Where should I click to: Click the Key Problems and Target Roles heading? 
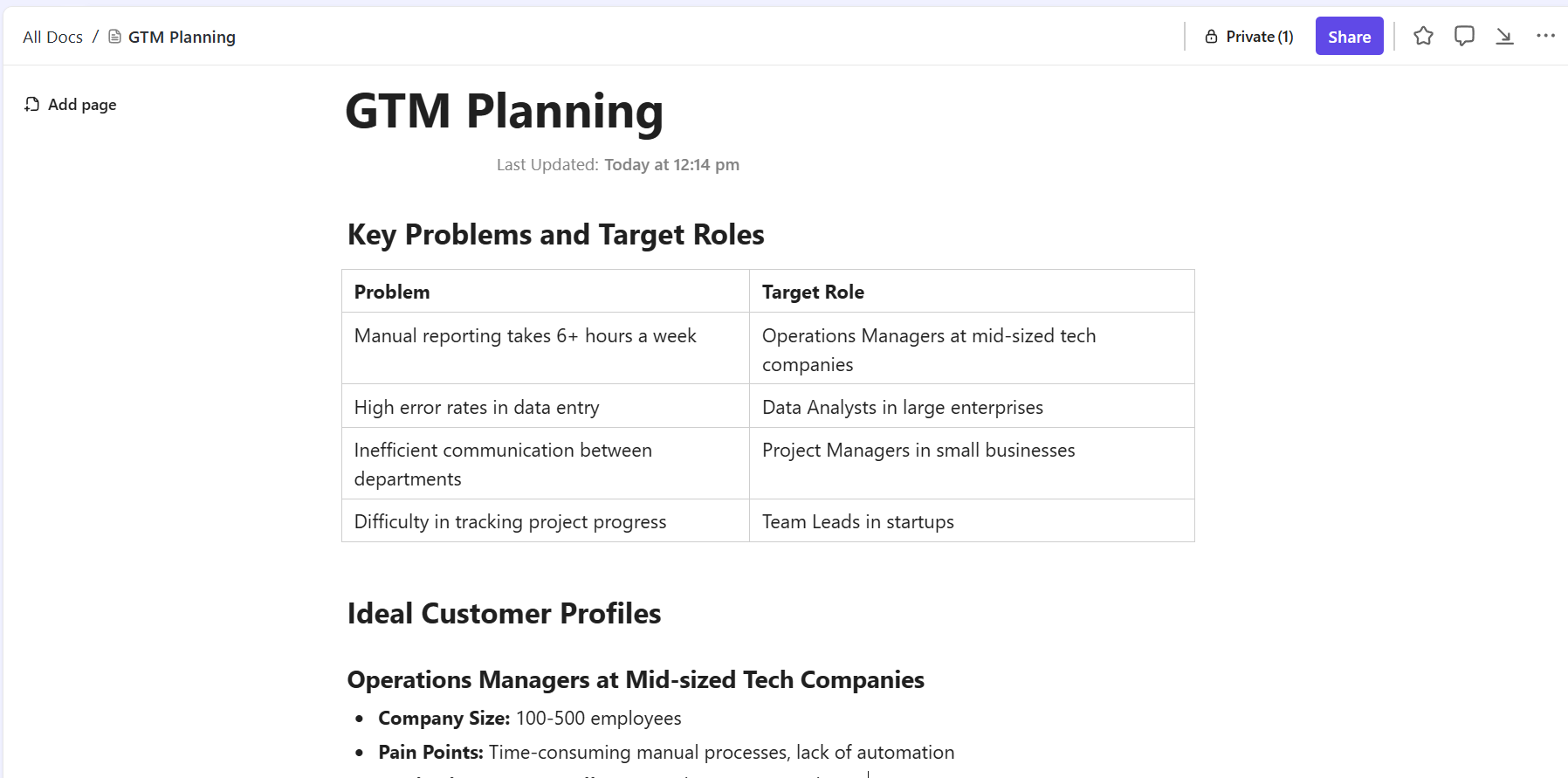(556, 234)
